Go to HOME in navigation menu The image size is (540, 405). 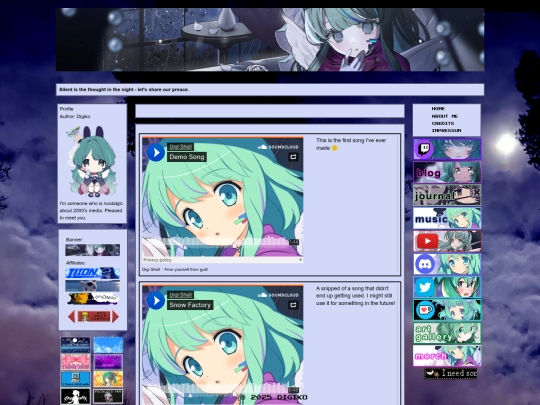point(438,108)
